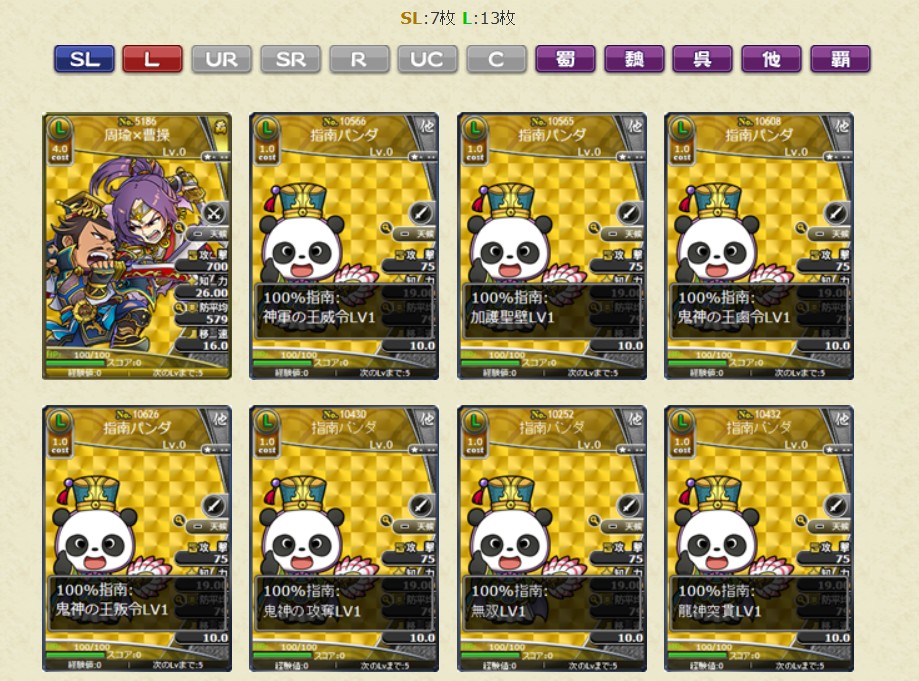Filter by the 他 faction button
The height and width of the screenshot is (681, 919).
point(771,59)
